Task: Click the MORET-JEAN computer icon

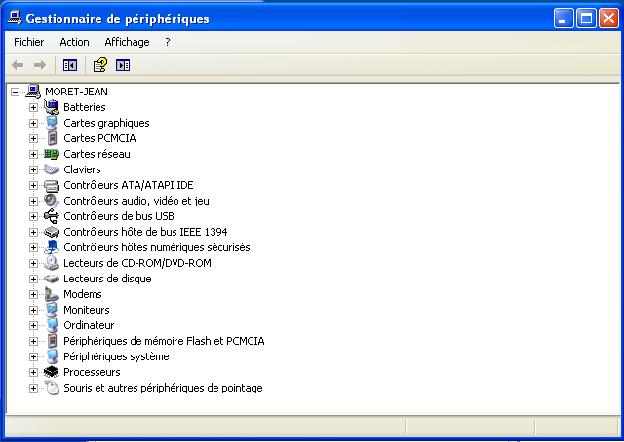Action: [33, 91]
